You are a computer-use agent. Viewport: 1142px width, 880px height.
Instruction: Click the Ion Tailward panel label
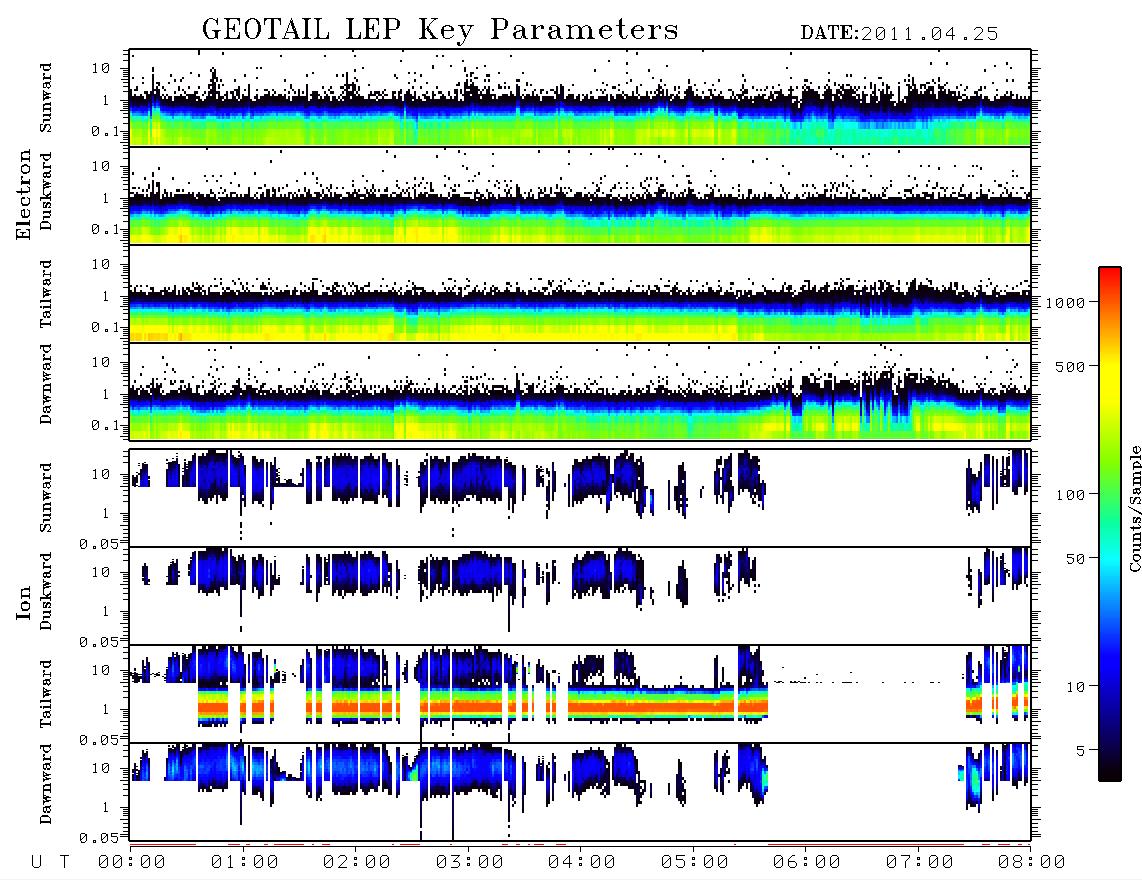click(x=46, y=694)
